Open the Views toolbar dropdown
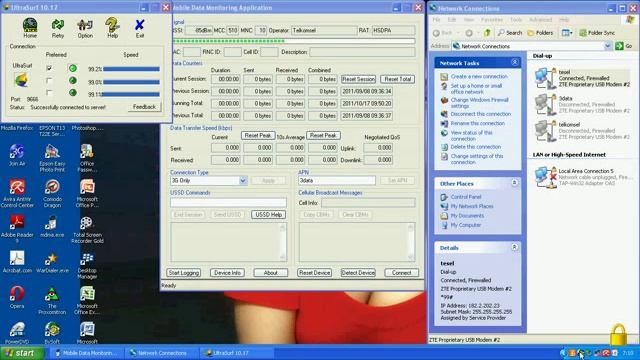Viewport: 640px width, 360px height. [x=566, y=33]
